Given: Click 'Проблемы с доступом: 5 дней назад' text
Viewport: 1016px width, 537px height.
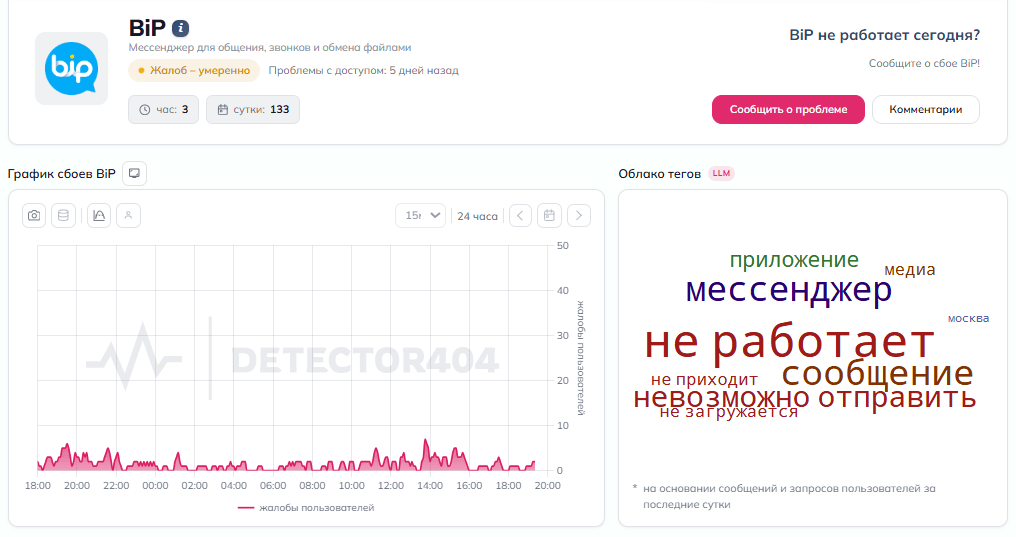Looking at the screenshot, I should click(x=364, y=71).
